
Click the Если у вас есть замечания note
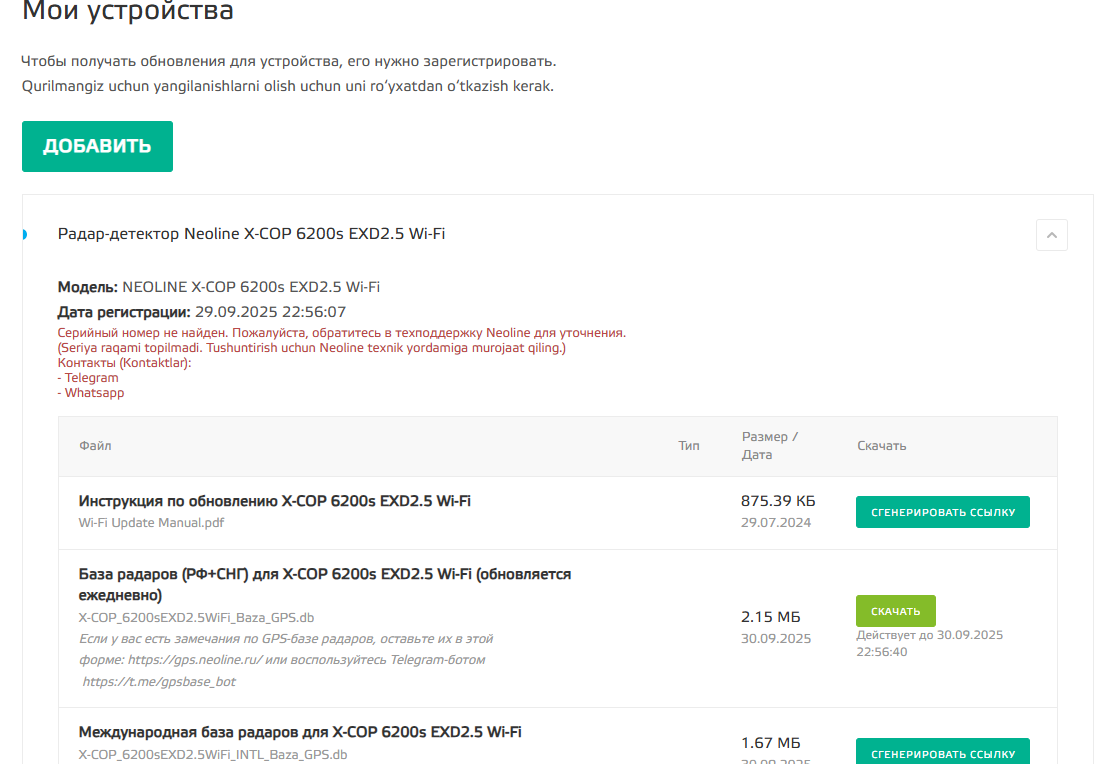[x=286, y=660]
